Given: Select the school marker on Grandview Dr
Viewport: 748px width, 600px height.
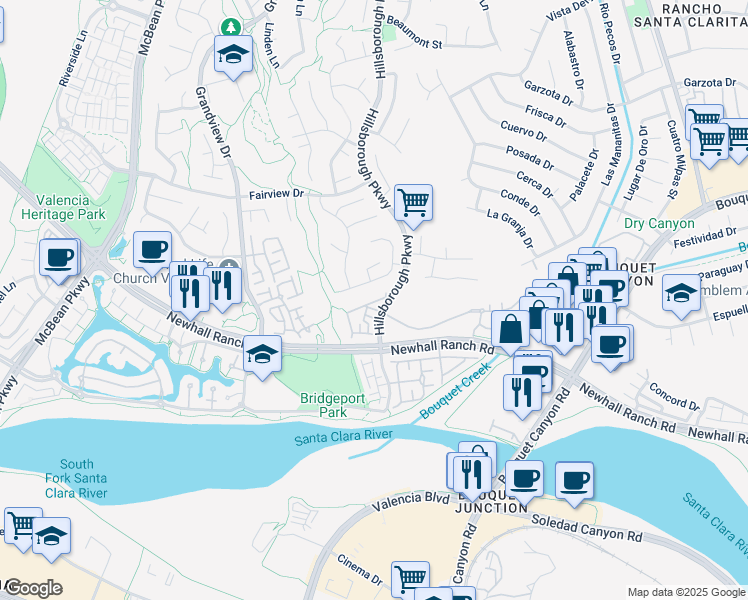Looking at the screenshot, I should (x=233, y=58).
